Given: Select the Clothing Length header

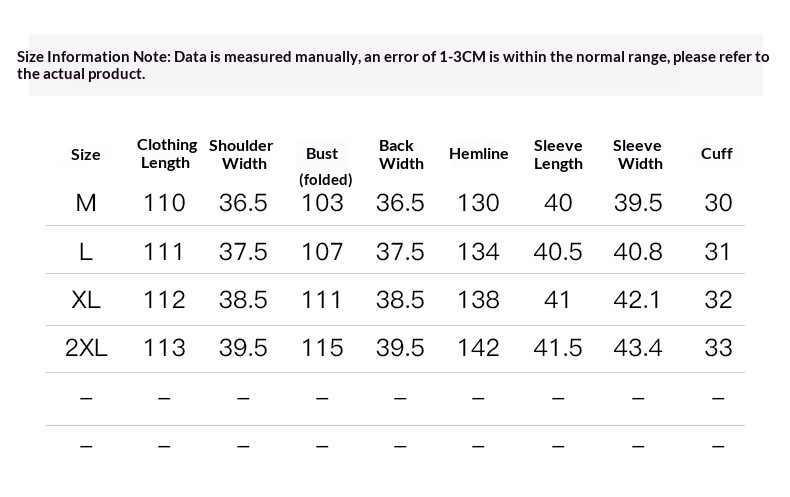Looking at the screenshot, I should pyautogui.click(x=167, y=154).
